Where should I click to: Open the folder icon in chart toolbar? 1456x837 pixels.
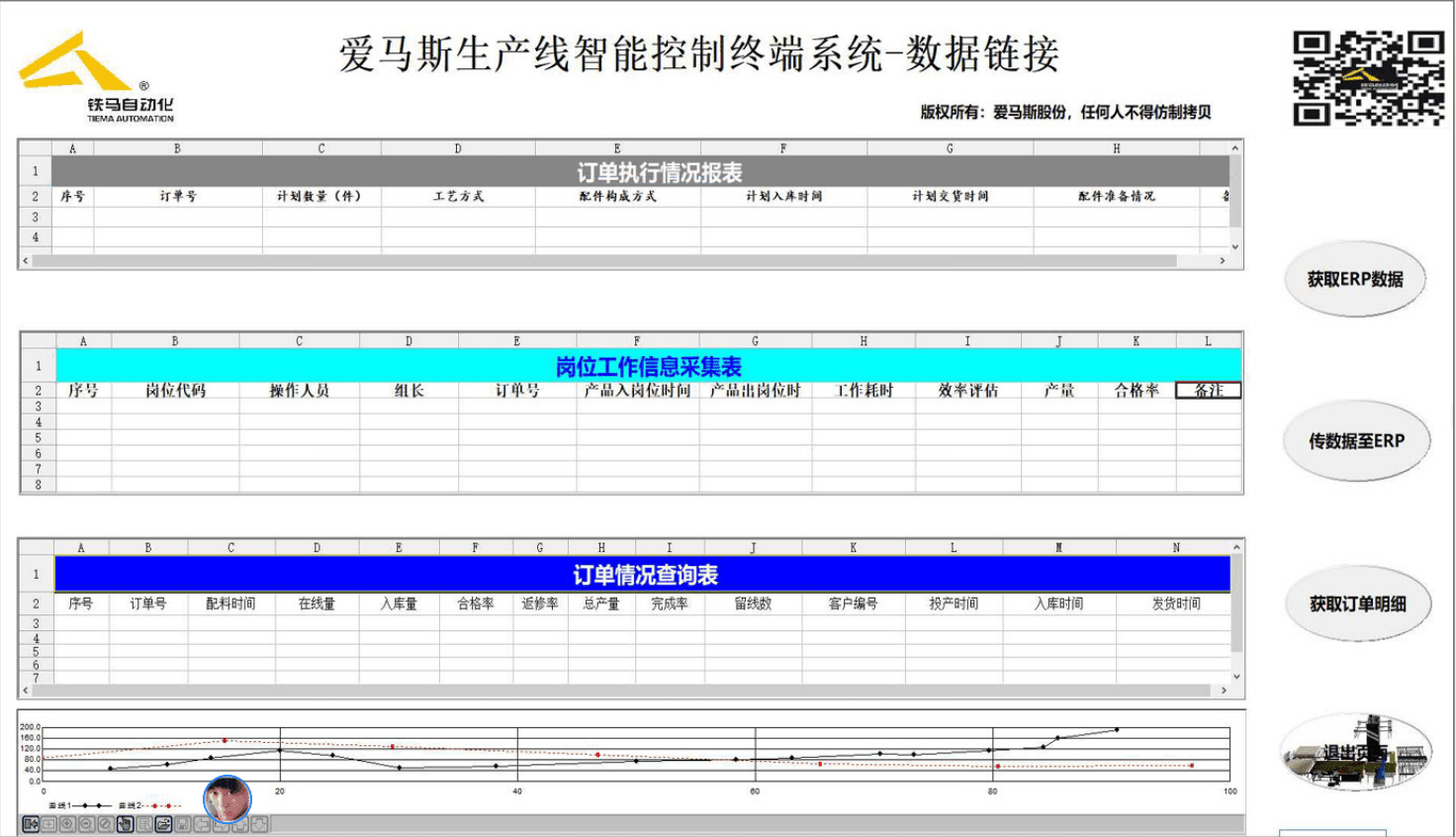pyautogui.click(x=163, y=824)
